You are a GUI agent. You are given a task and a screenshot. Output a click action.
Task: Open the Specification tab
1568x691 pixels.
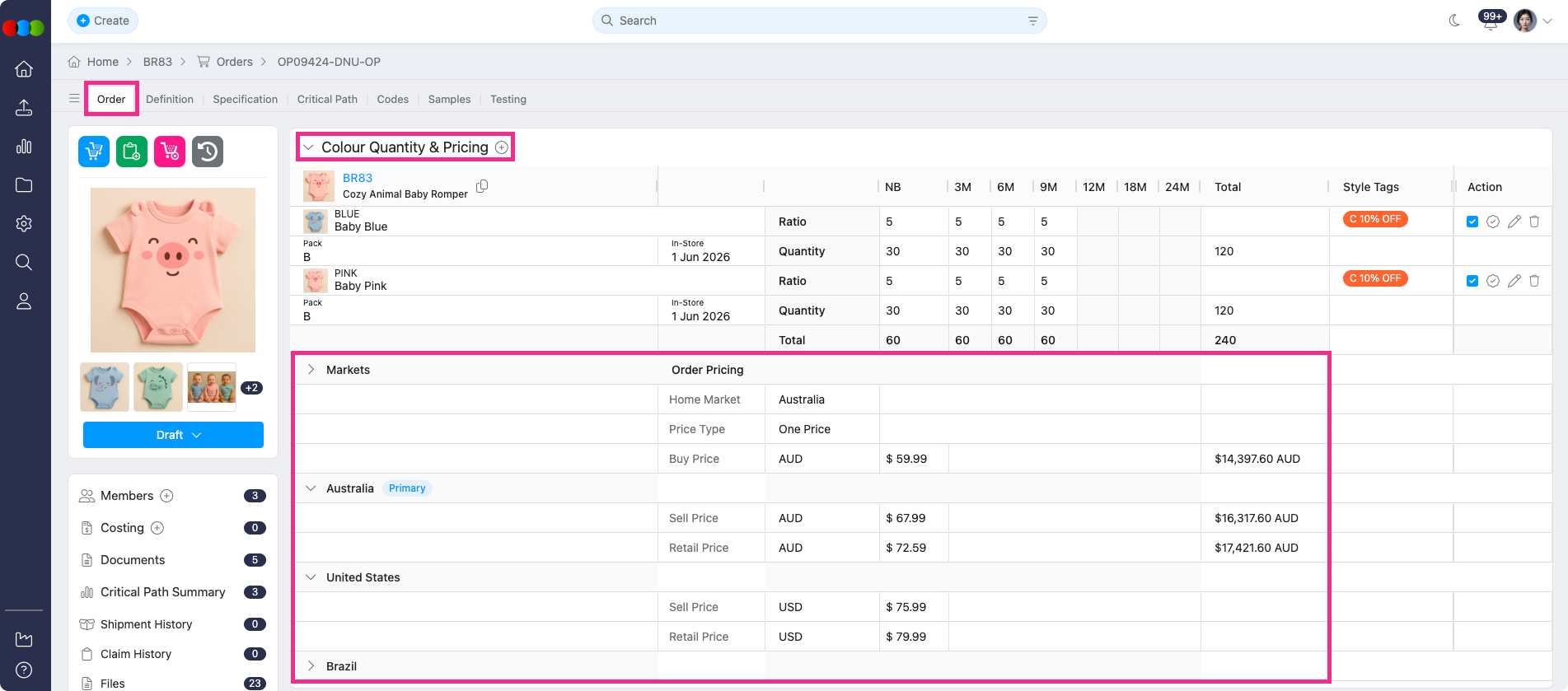tap(245, 99)
